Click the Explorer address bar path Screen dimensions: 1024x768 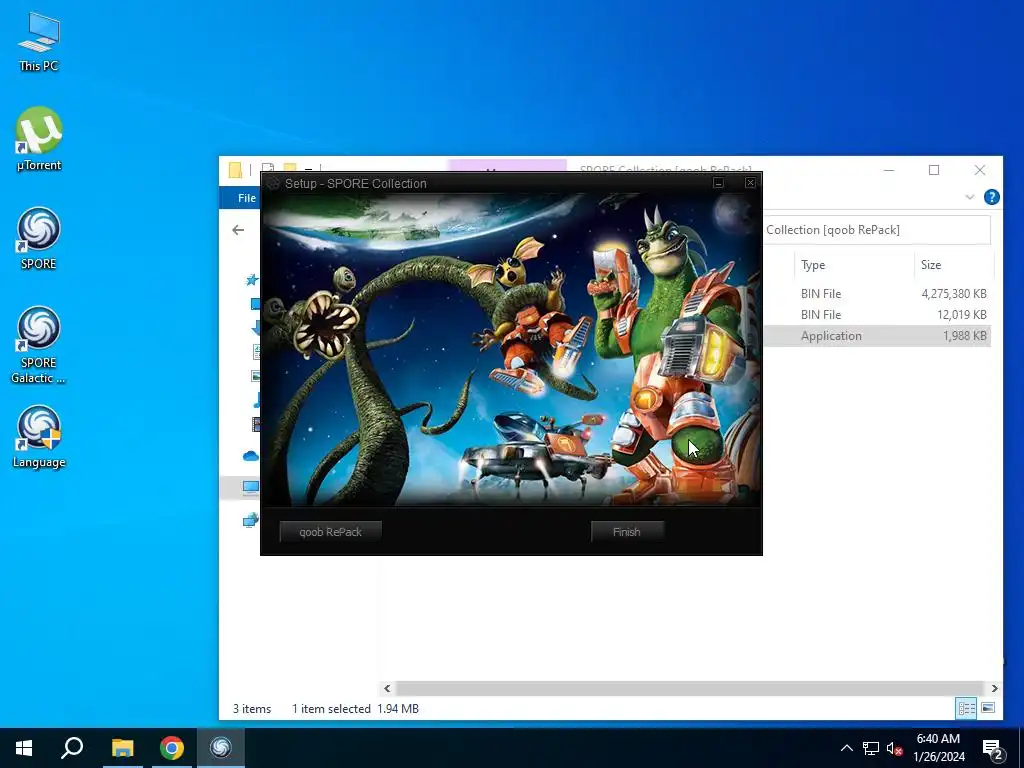click(x=877, y=230)
